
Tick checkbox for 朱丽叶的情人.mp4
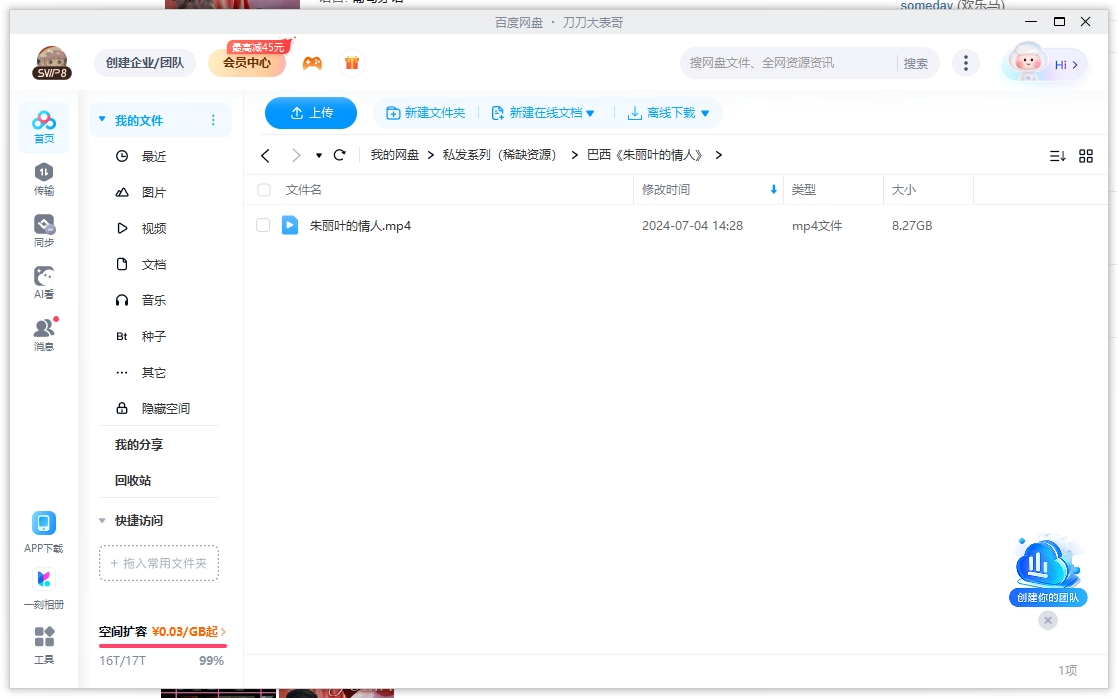(x=263, y=225)
